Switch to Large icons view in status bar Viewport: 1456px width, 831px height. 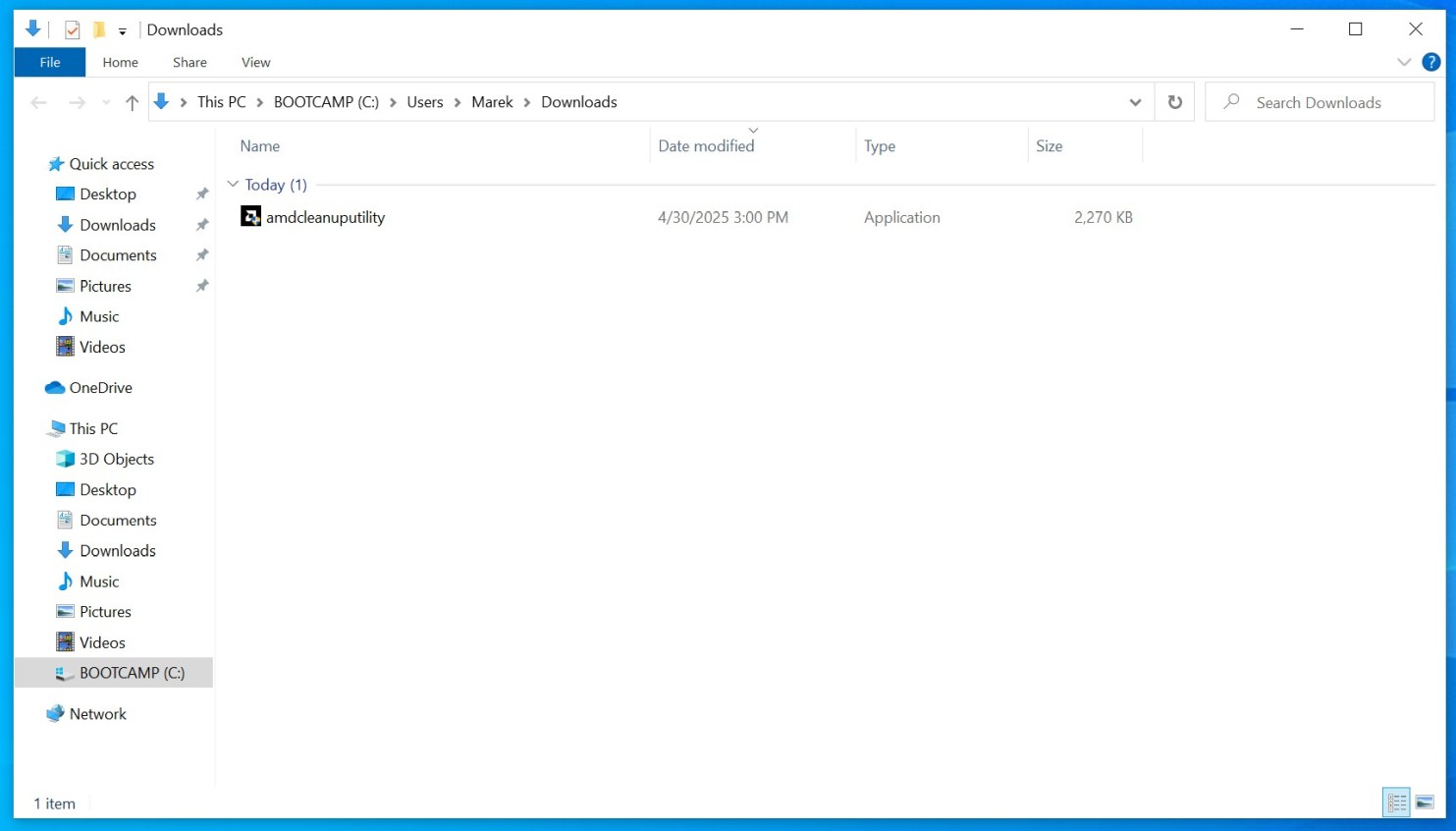[x=1425, y=803]
